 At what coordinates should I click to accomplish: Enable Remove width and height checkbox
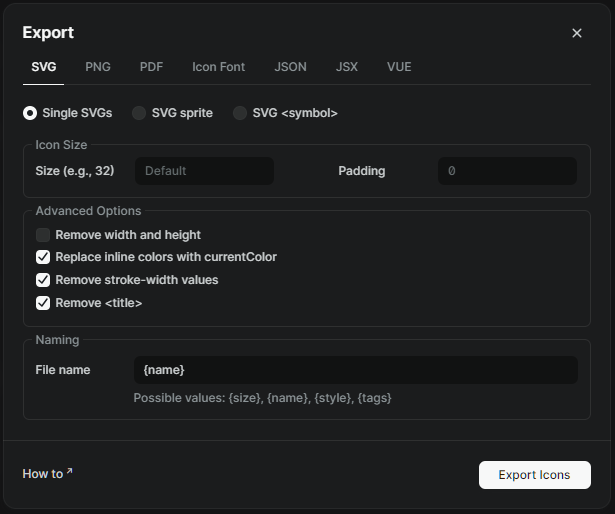pos(43,235)
